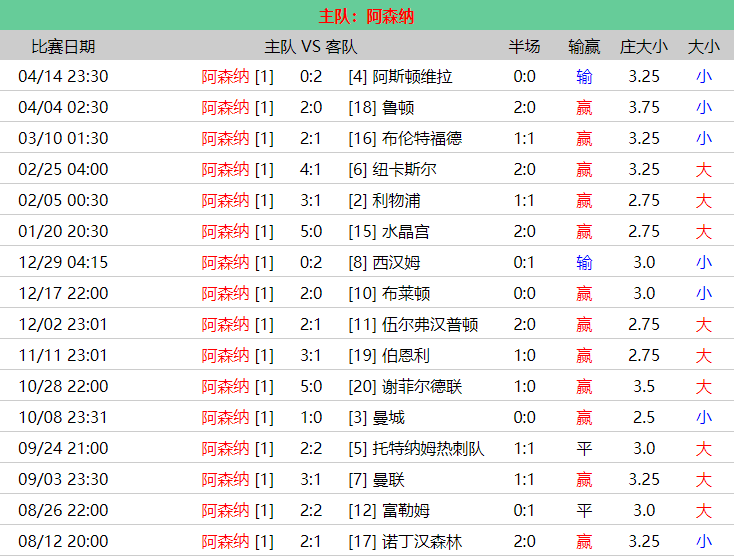Open the 曼联 team link

388,479
